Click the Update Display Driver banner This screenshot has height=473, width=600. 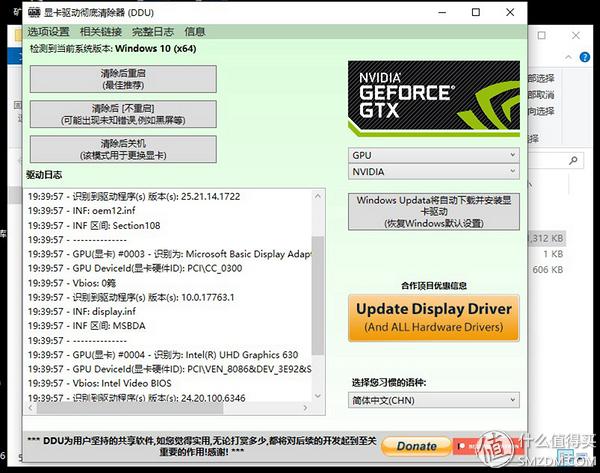click(x=434, y=318)
